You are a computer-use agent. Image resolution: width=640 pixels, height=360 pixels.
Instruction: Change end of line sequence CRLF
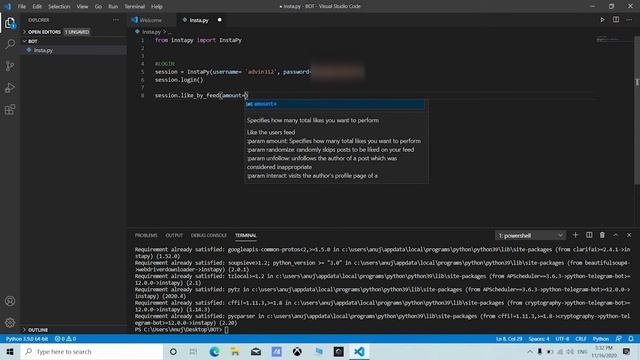580,339
